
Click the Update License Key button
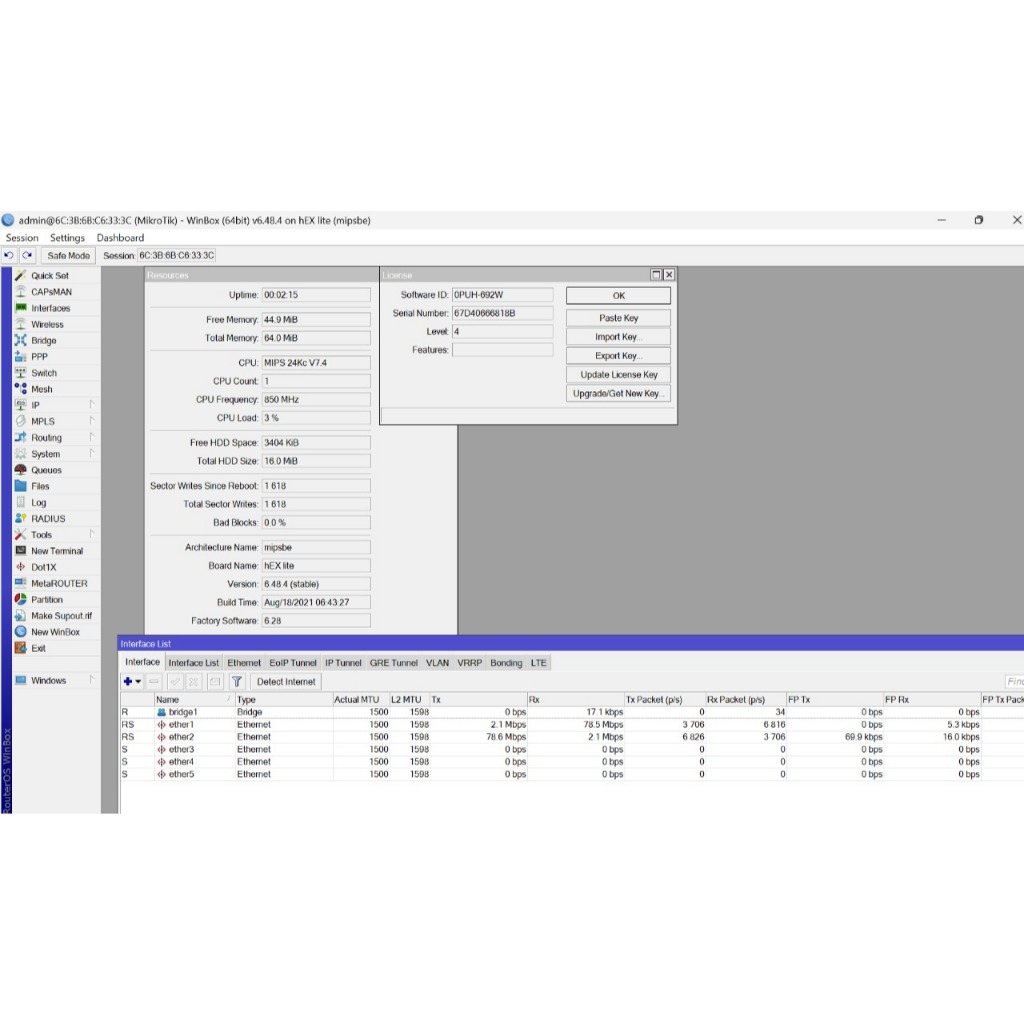coord(618,375)
